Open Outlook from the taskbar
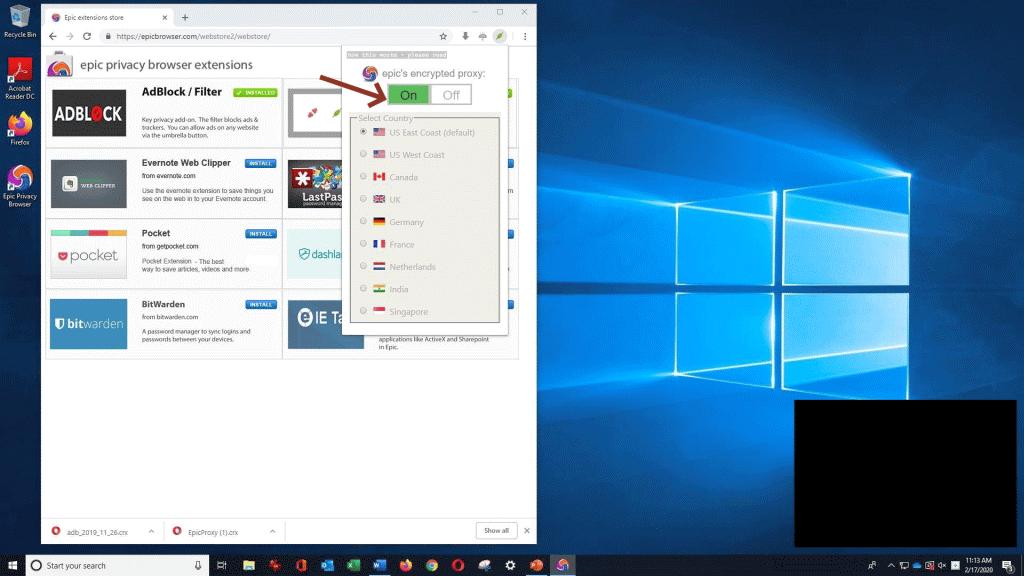Screen dimensions: 1024x576 click(327, 566)
